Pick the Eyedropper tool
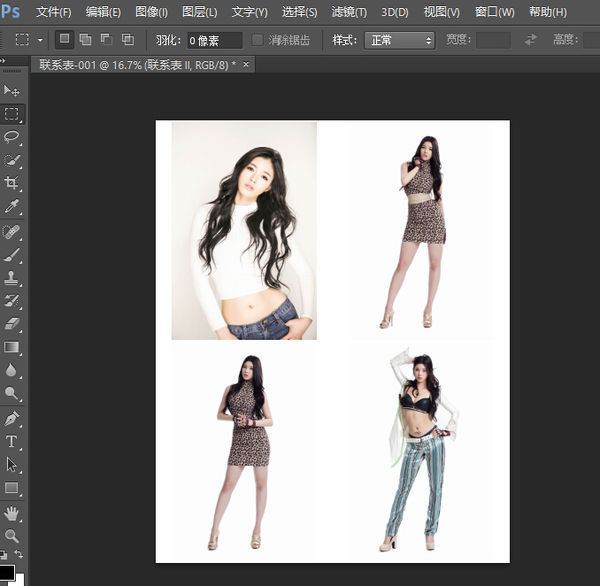This screenshot has width=600, height=586. (x=12, y=207)
